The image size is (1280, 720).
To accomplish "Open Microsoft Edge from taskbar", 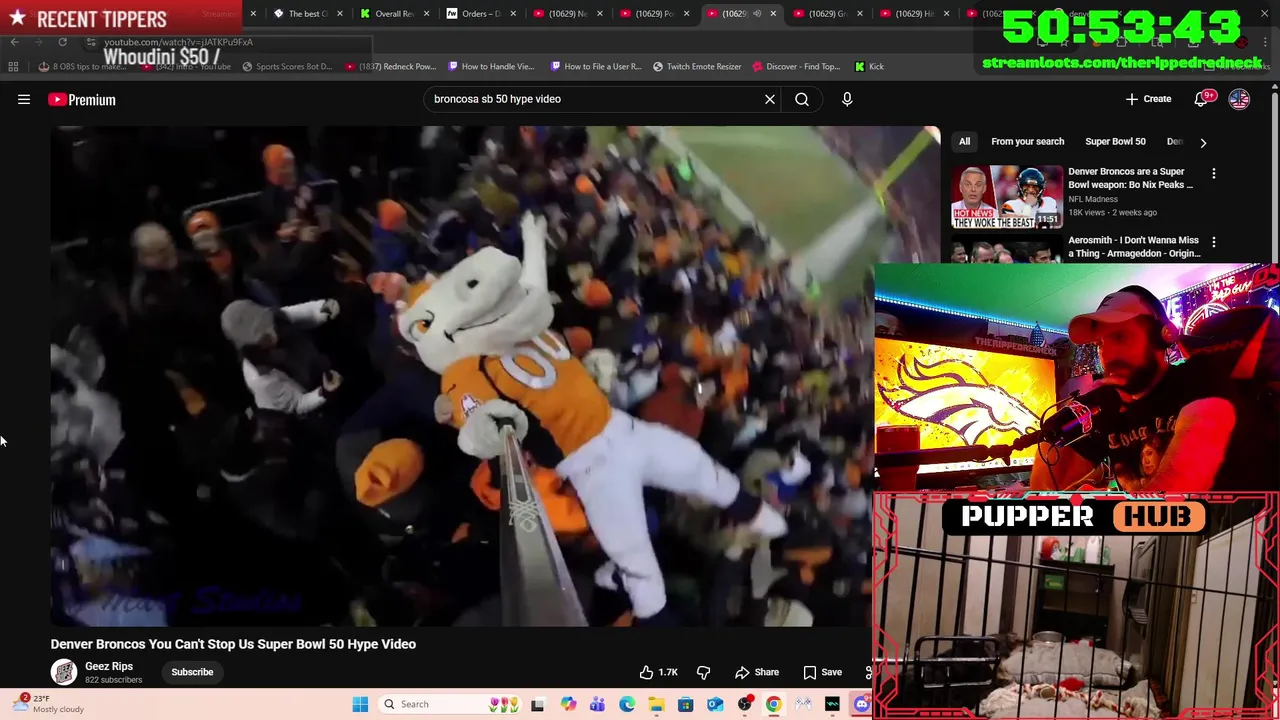I will 627,704.
